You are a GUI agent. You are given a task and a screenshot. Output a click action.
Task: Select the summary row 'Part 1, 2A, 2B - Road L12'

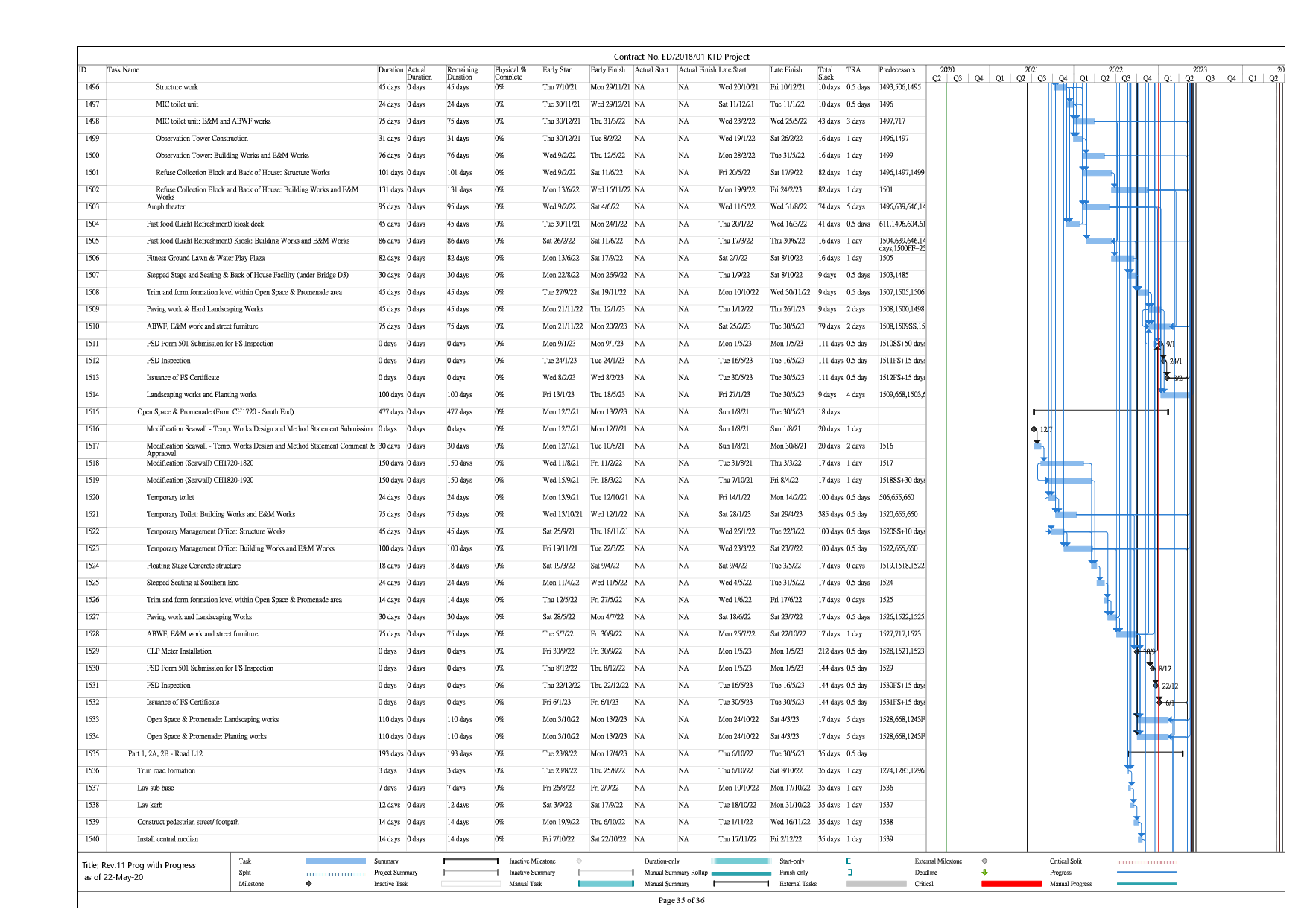pos(165,753)
